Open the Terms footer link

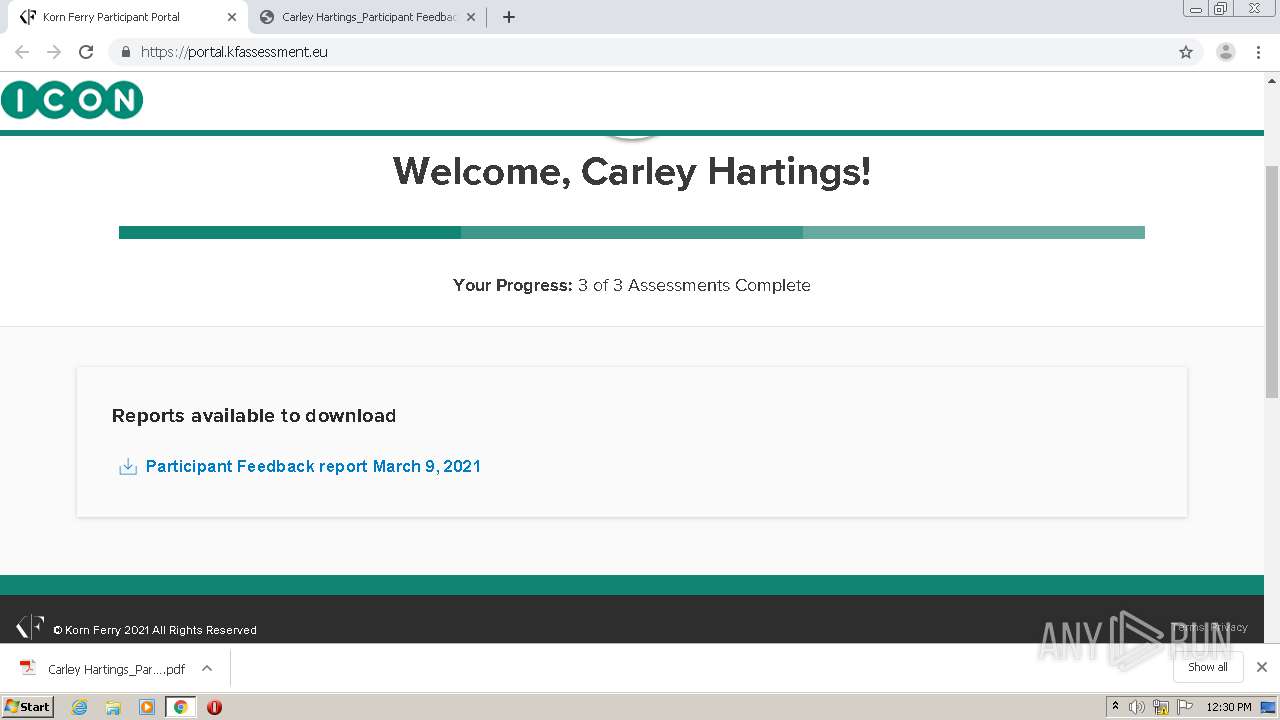click(x=1188, y=627)
